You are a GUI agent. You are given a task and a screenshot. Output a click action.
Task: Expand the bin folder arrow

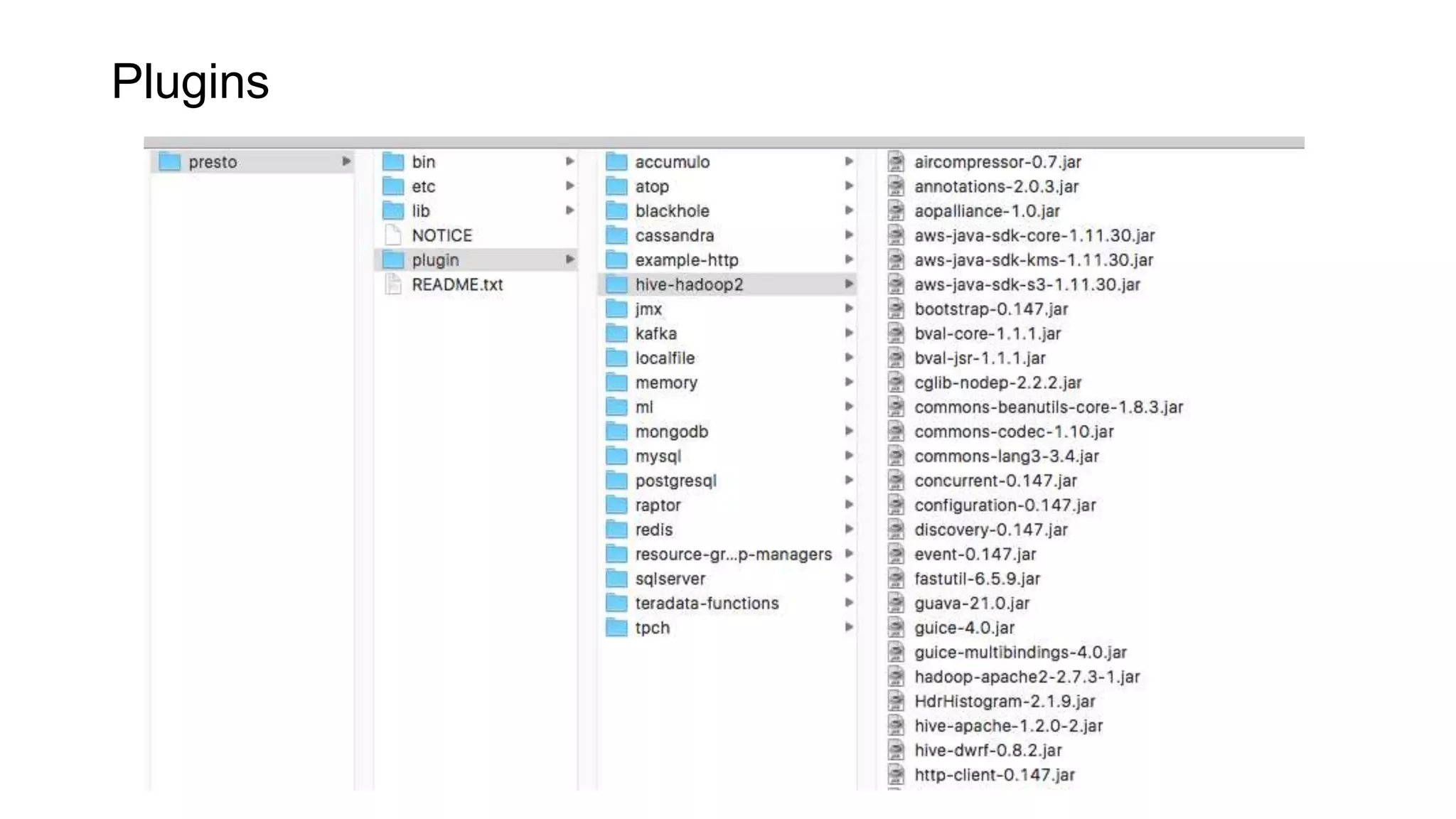tap(569, 161)
